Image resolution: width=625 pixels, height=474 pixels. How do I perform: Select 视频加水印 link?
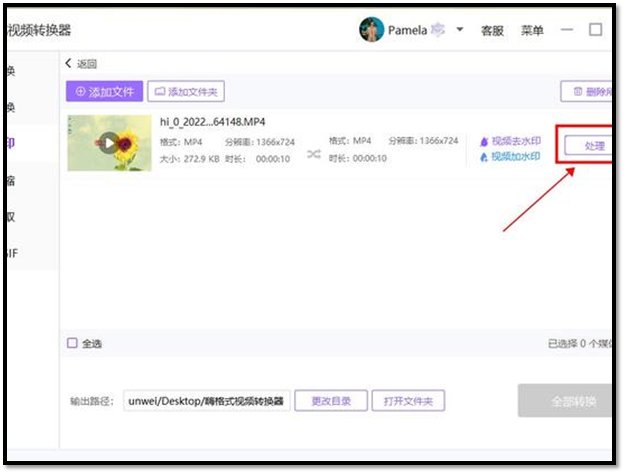[x=510, y=157]
